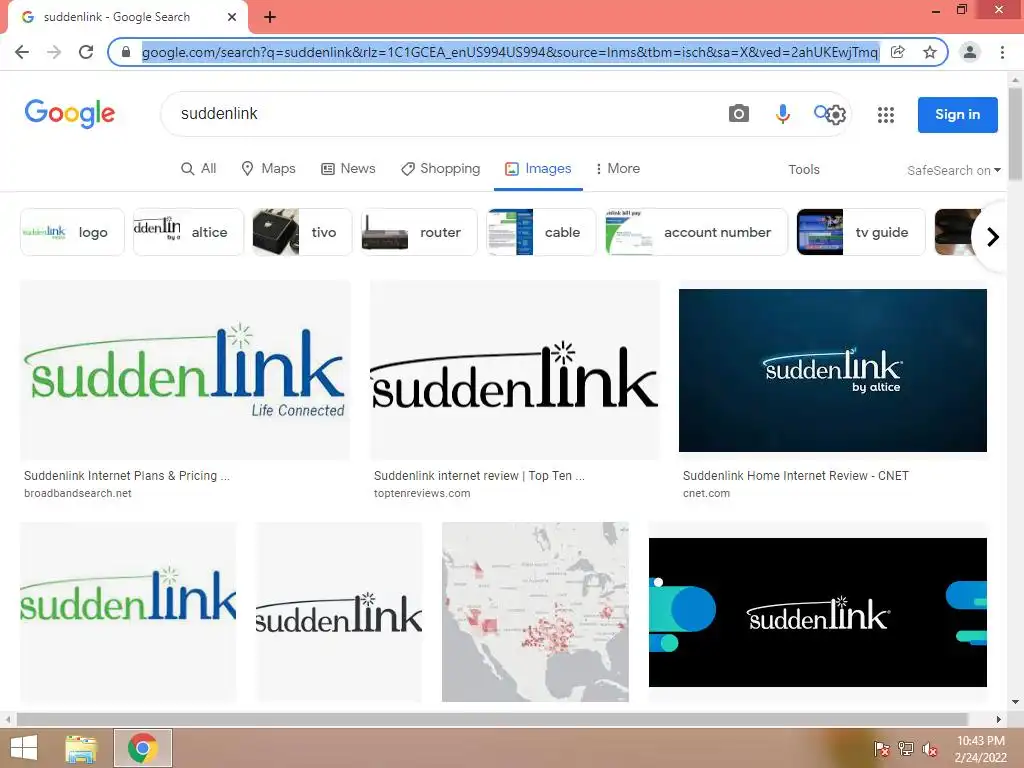Screen dimensions: 1024x768
Task: Open Action Center flag tray icon
Action: click(x=881, y=749)
